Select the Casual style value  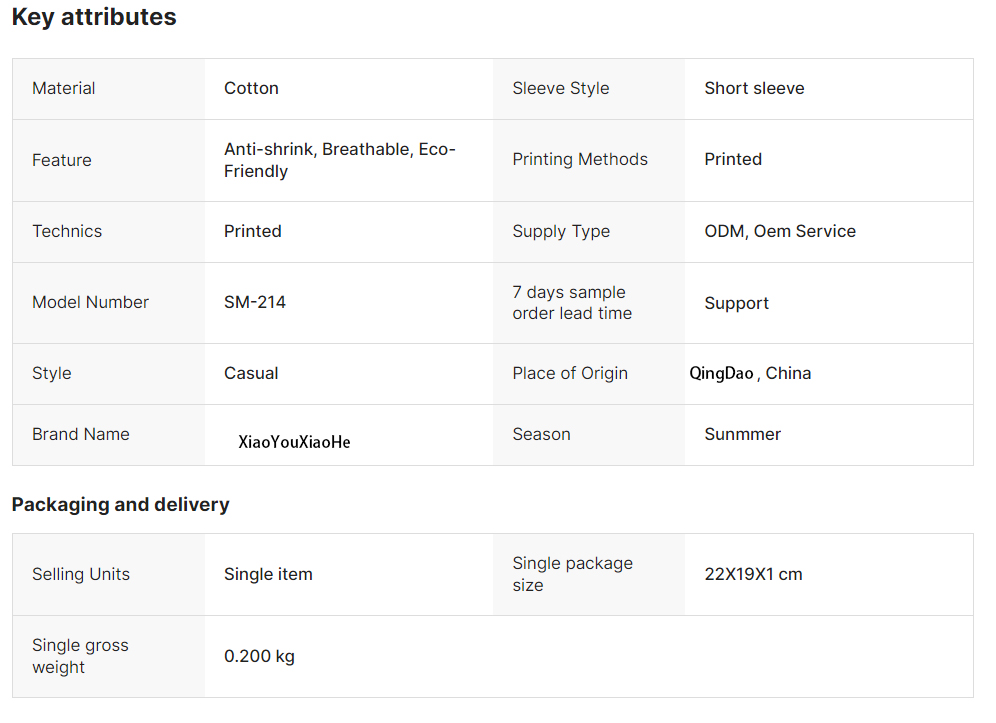tap(251, 373)
